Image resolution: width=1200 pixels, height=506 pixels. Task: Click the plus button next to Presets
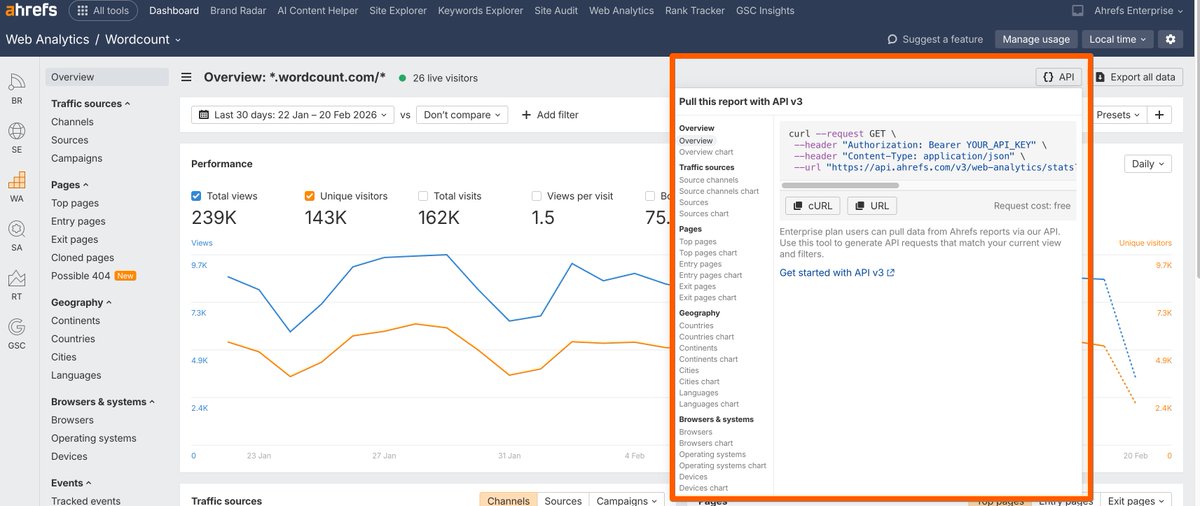[x=1159, y=115]
